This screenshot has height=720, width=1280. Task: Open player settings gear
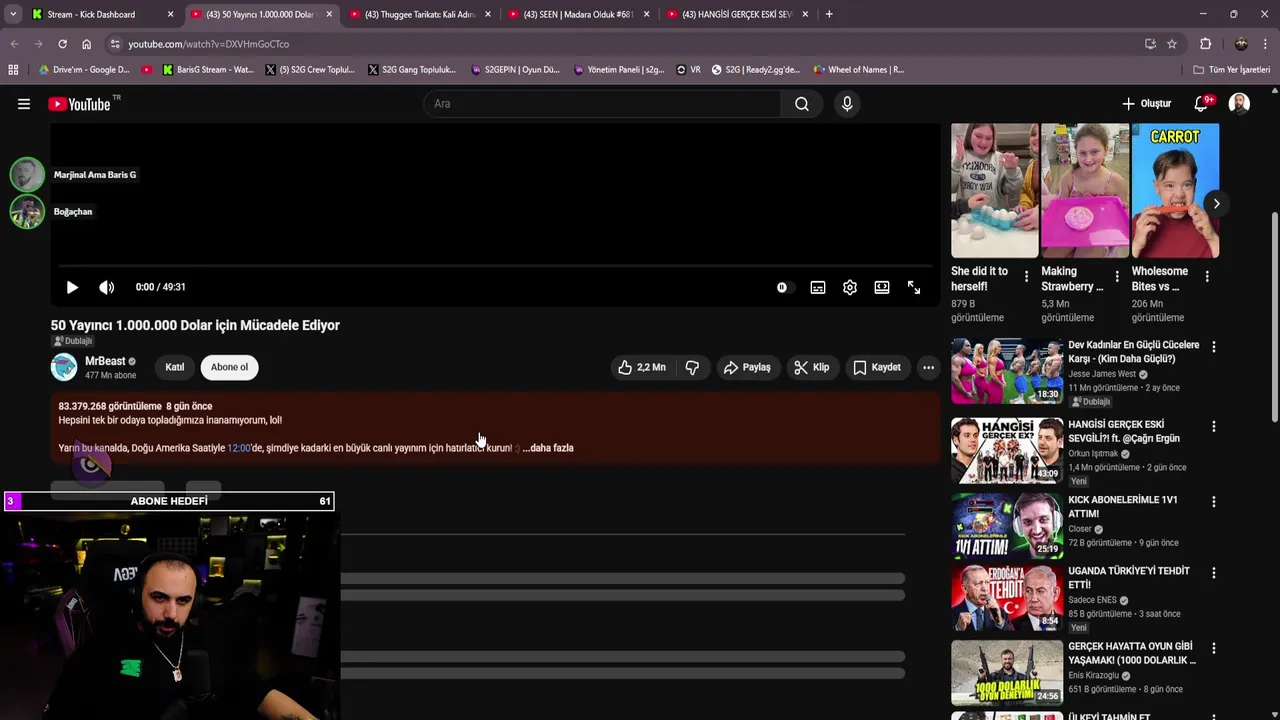coord(850,287)
